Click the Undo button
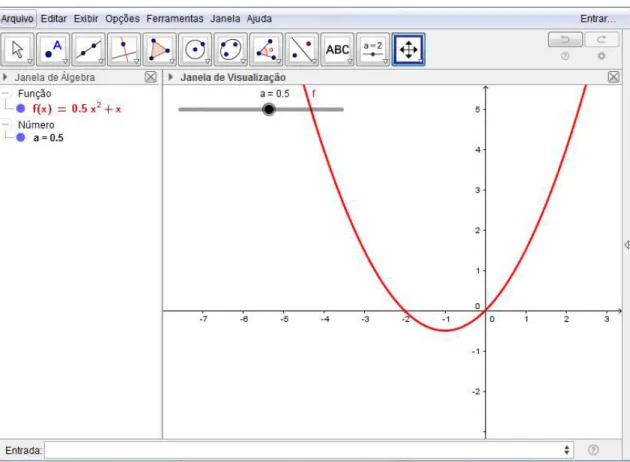The height and width of the screenshot is (462, 630). (x=565, y=39)
